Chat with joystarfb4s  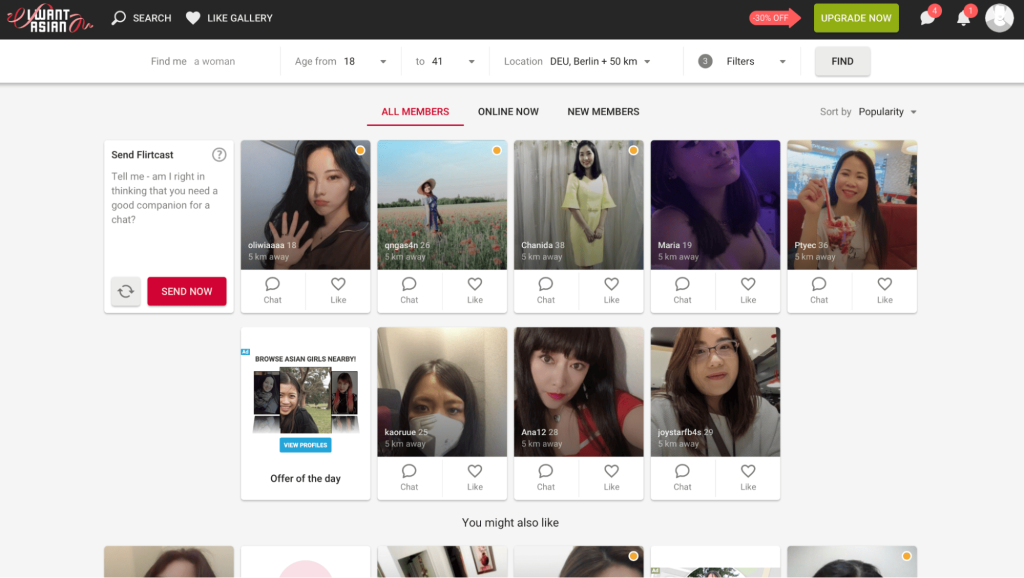682,477
